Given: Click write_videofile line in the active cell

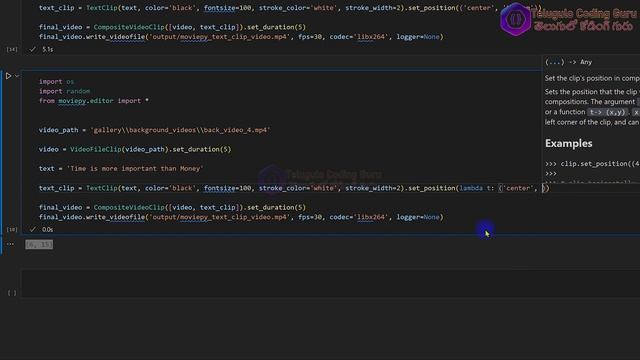Looking at the screenshot, I should pyautogui.click(x=241, y=217).
